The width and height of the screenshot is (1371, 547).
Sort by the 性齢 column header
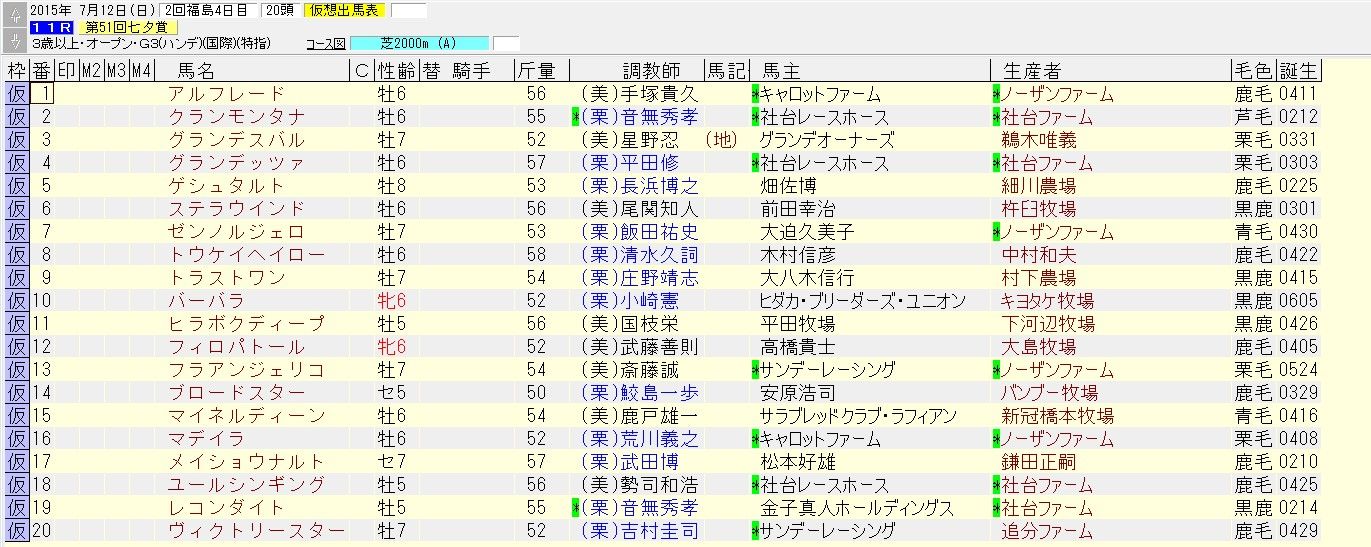396,71
